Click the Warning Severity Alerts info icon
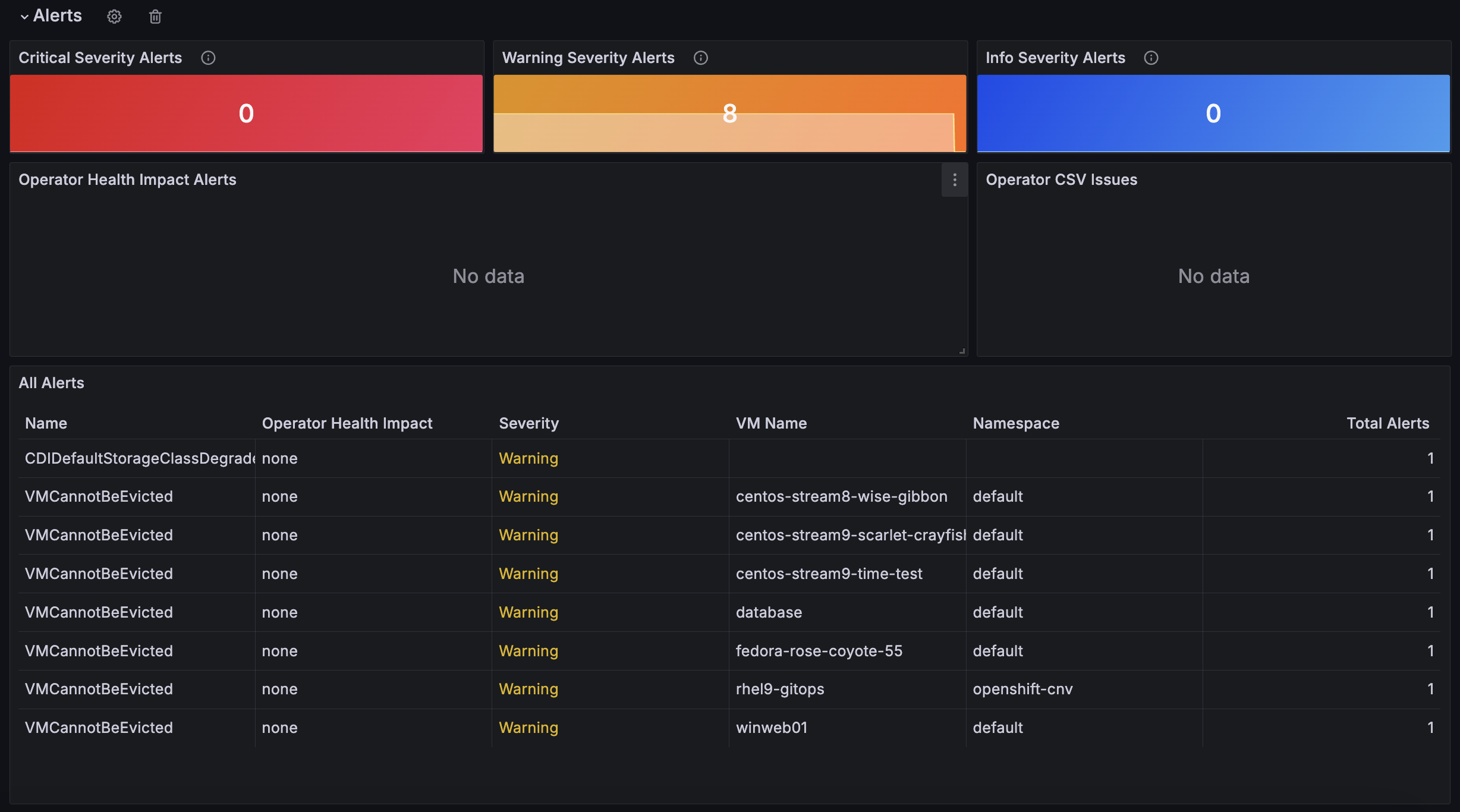This screenshot has width=1460, height=812. (x=700, y=57)
